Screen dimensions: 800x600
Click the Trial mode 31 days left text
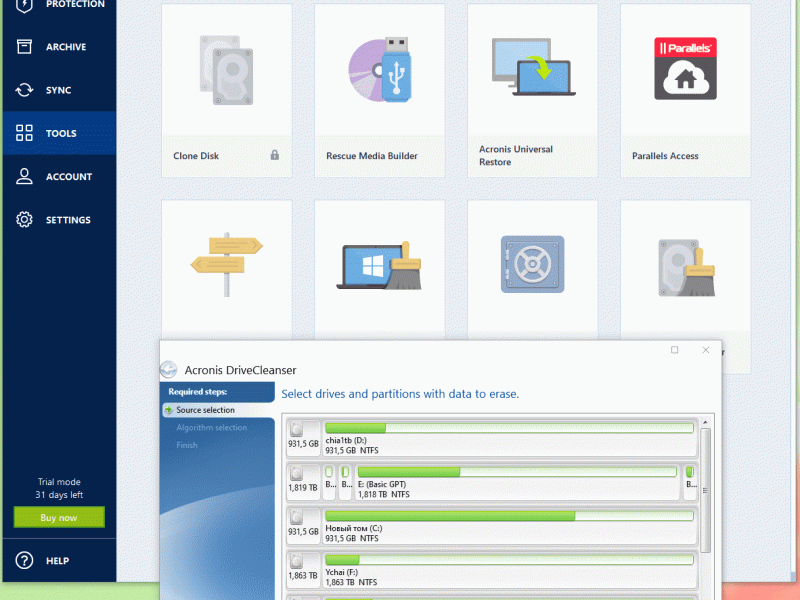click(59, 488)
